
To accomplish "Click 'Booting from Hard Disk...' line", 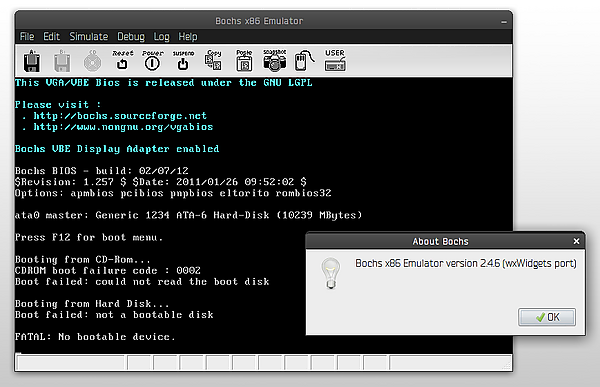I will [92, 304].
